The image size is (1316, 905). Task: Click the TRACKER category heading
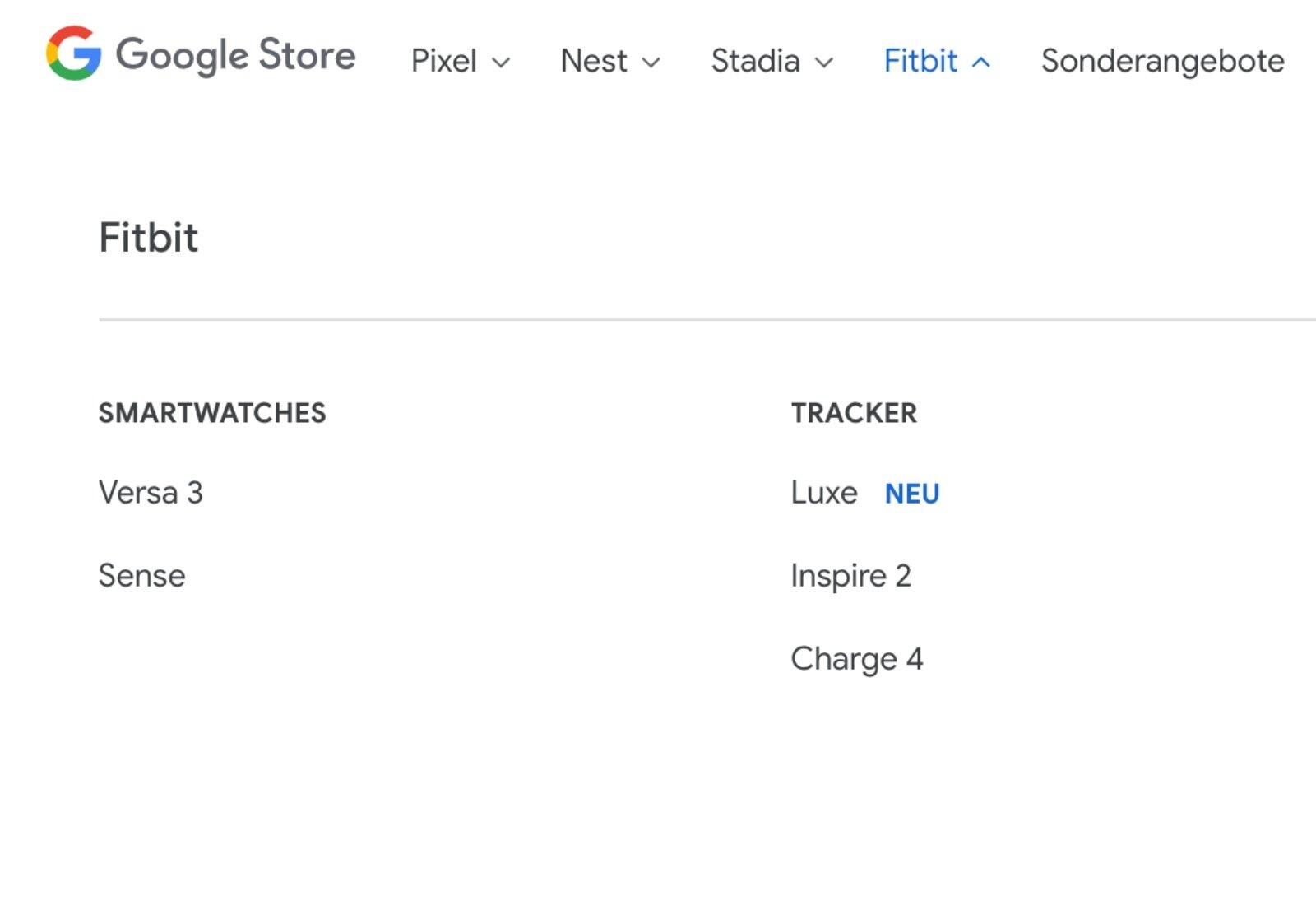[854, 413]
